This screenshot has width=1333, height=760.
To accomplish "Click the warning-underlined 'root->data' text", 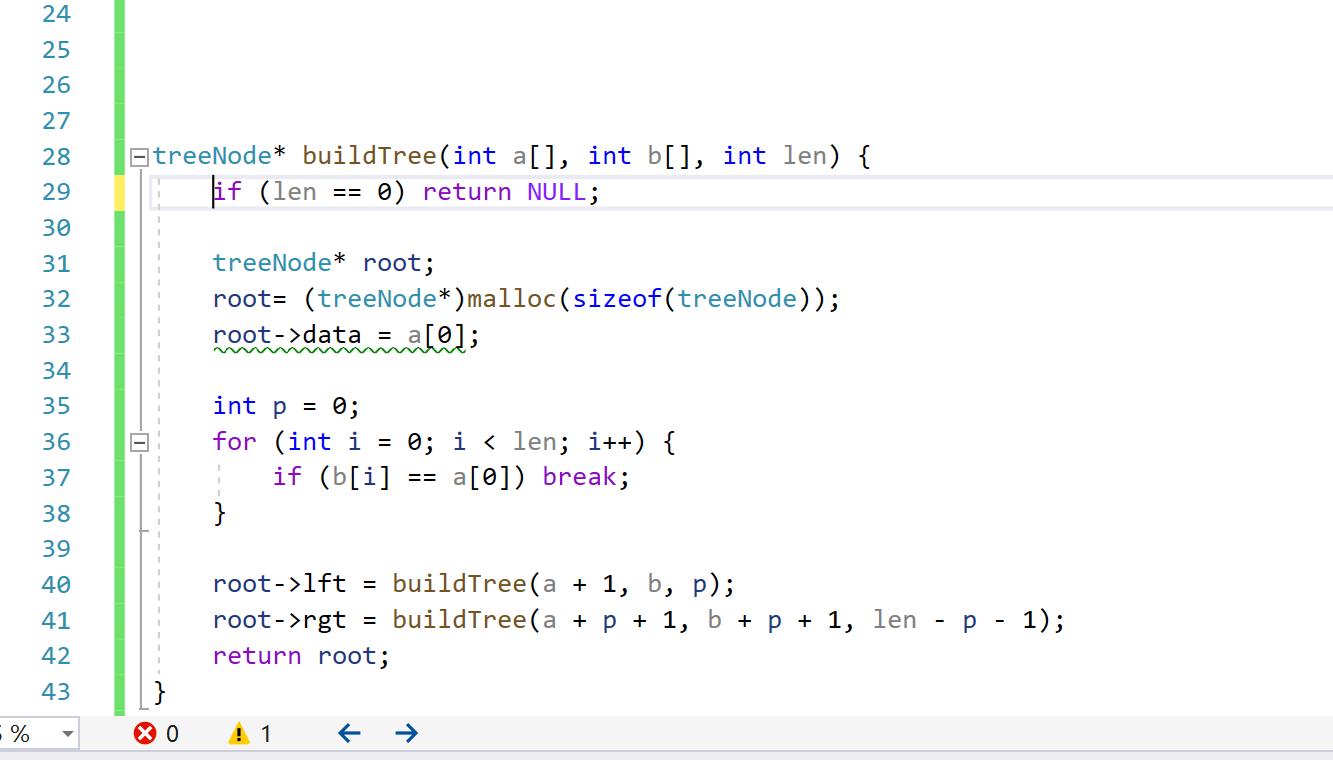I will (x=286, y=335).
